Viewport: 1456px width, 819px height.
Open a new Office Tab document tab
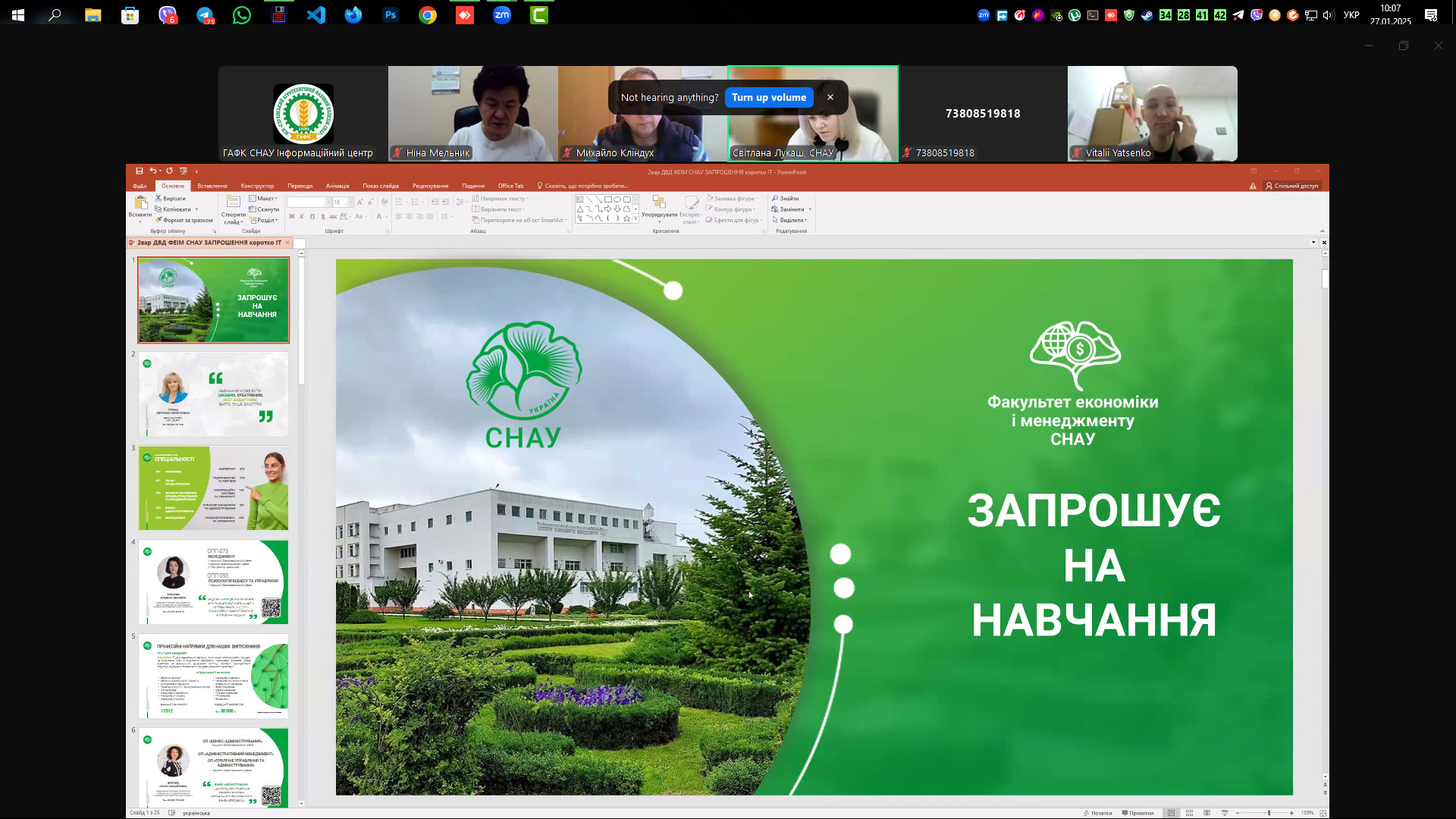point(300,243)
